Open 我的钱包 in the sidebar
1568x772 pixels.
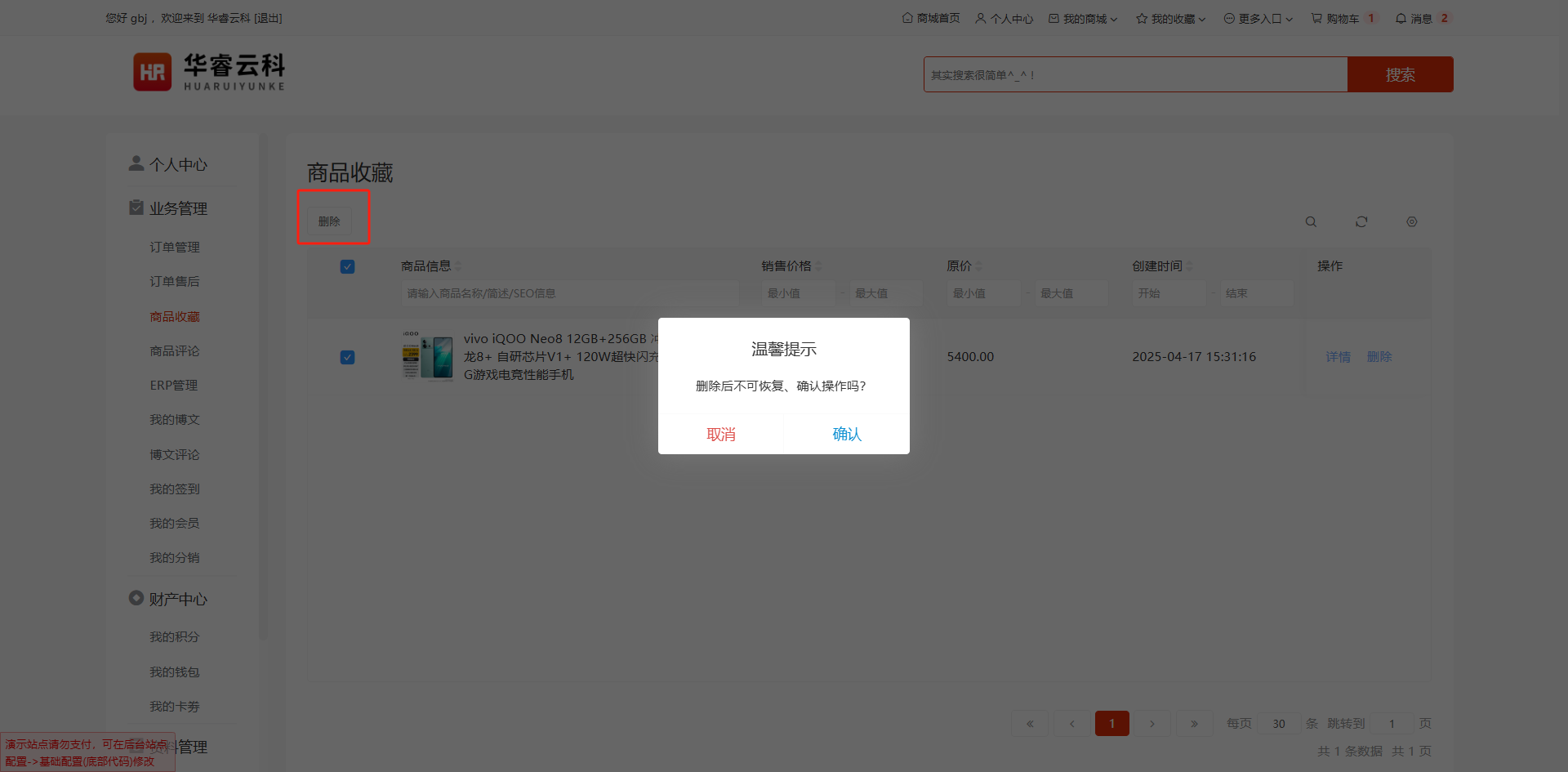click(x=175, y=672)
